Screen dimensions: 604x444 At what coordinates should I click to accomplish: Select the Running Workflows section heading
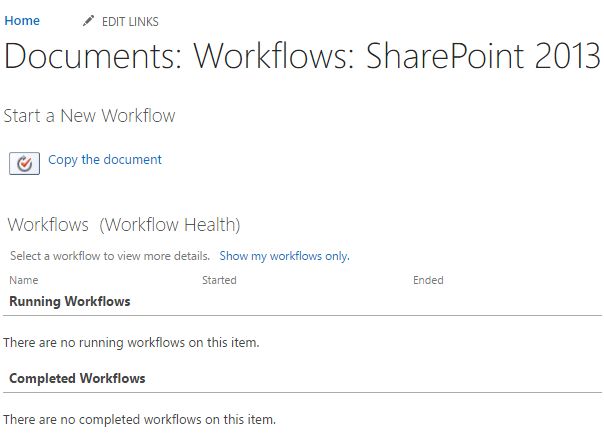70,301
